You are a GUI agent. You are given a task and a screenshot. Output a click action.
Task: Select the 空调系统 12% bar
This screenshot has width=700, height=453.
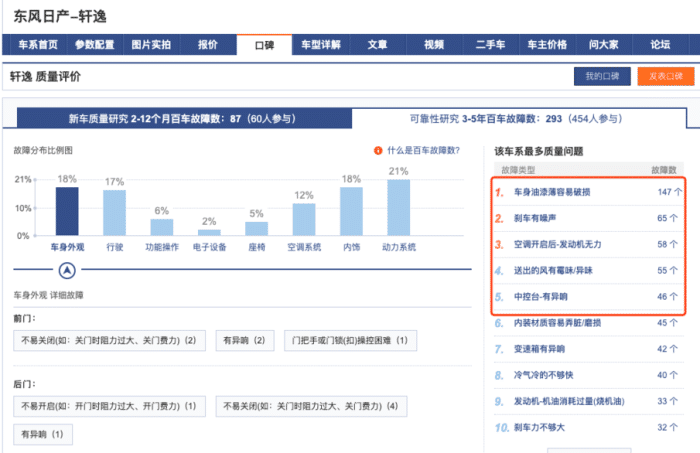[304, 219]
